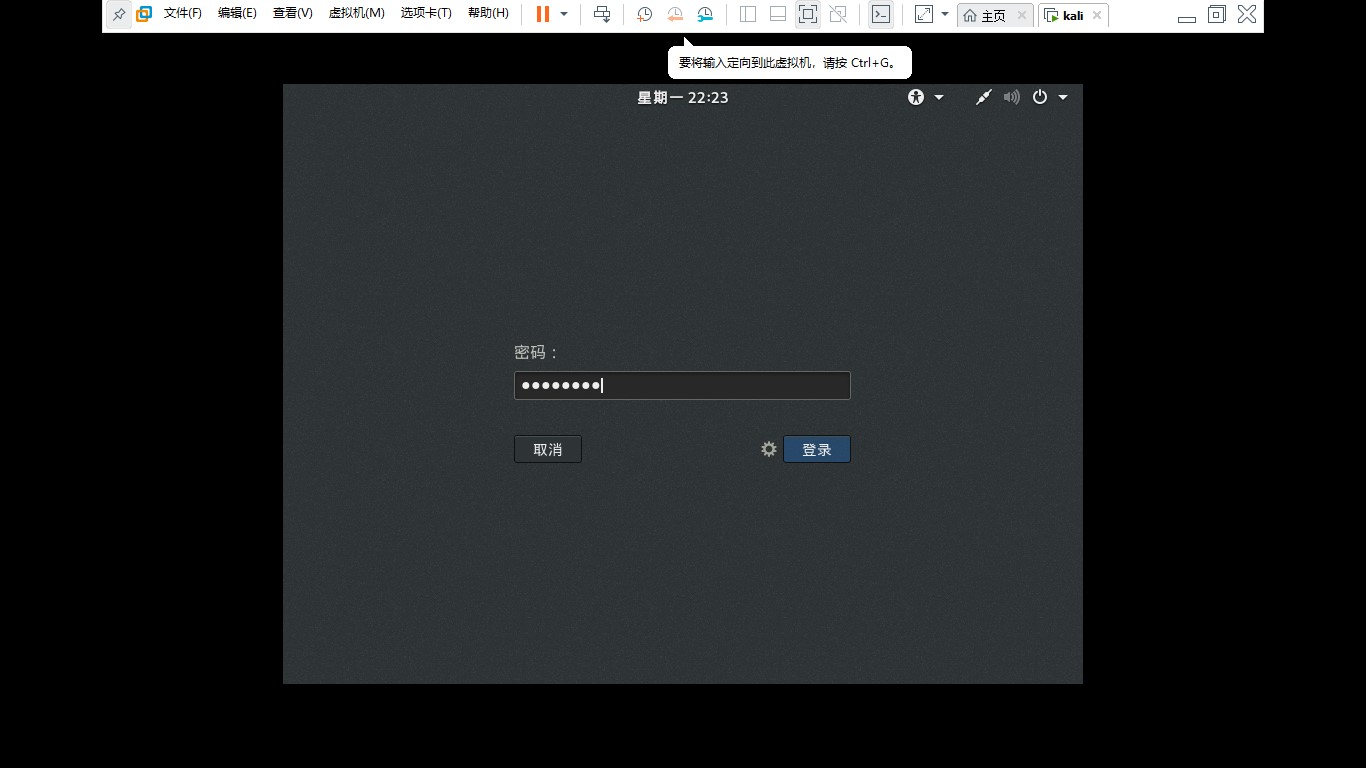Click the 密码： label

tap(536, 352)
